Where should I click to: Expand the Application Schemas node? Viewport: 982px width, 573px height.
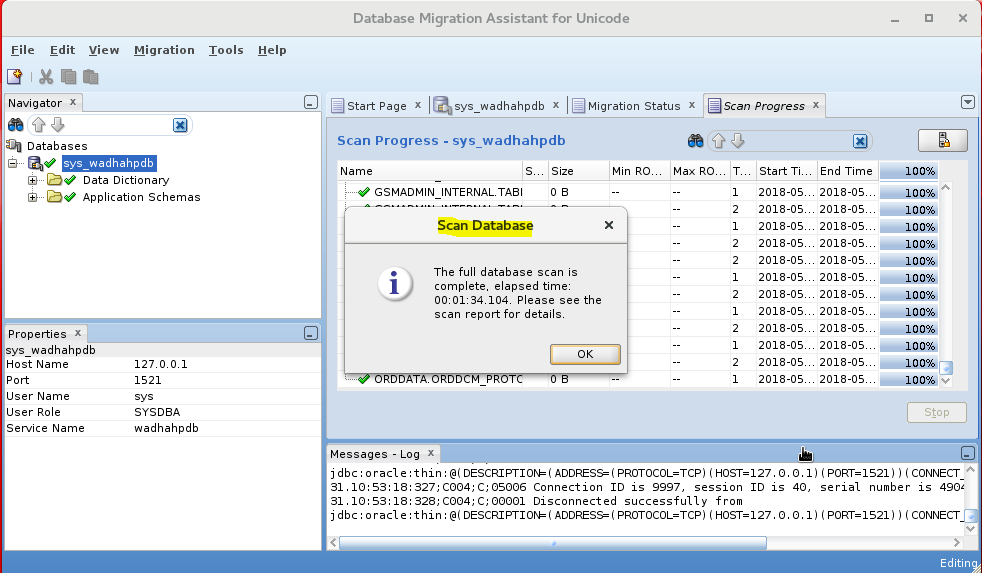pos(33,197)
